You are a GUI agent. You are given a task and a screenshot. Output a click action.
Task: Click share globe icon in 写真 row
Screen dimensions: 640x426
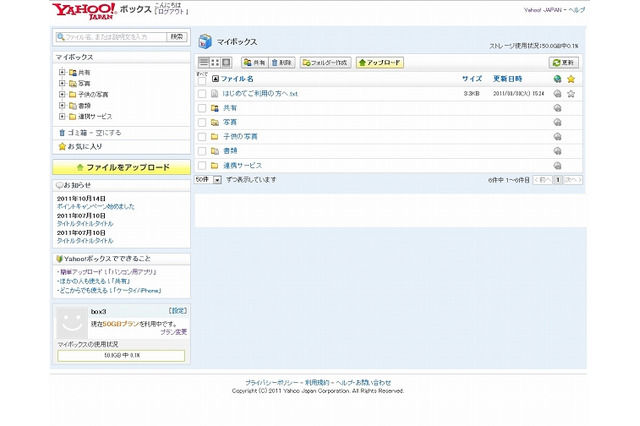[557, 122]
